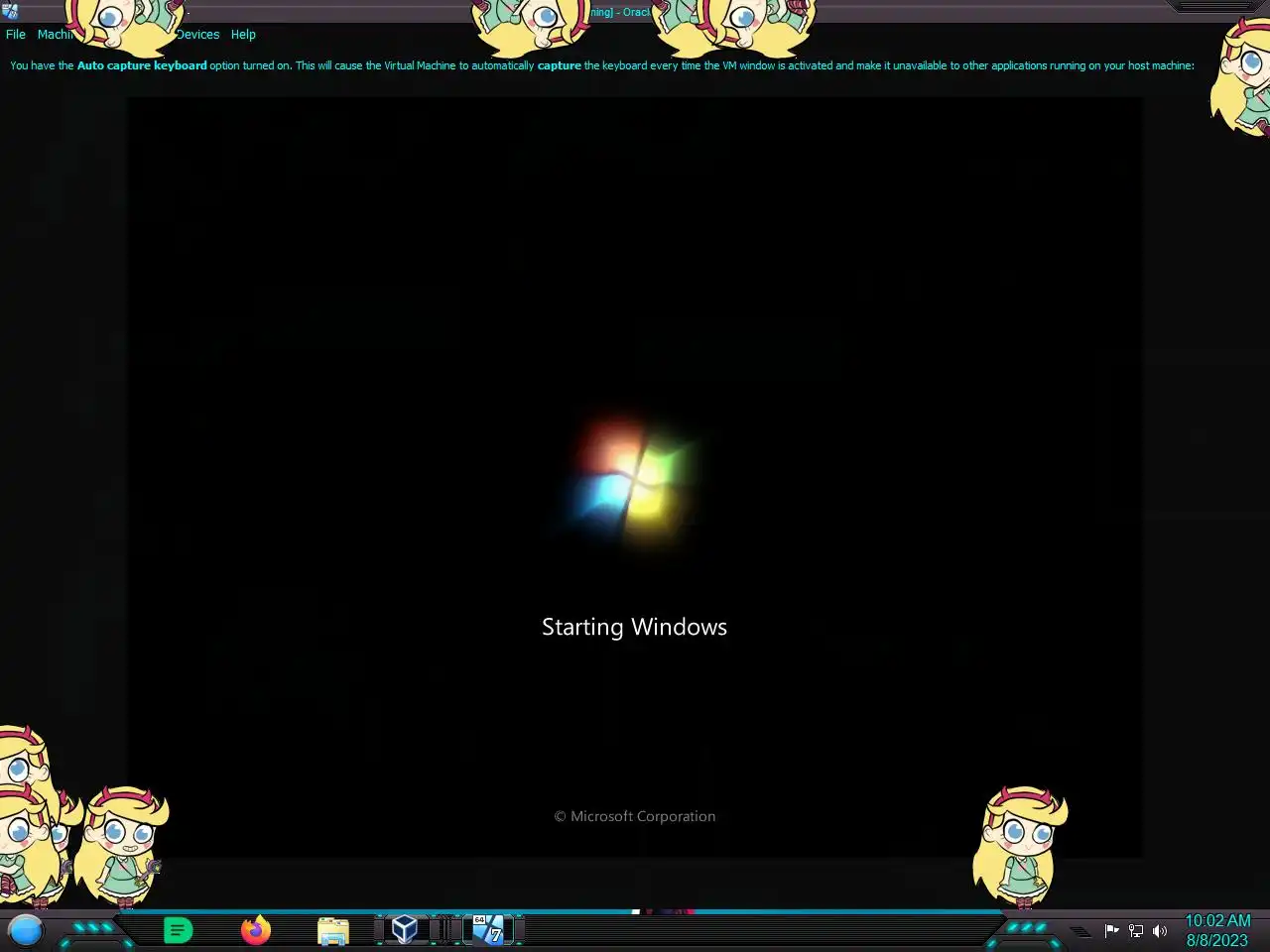
Task: Click the Auto capture keyboard notification text
Action: tap(601, 65)
